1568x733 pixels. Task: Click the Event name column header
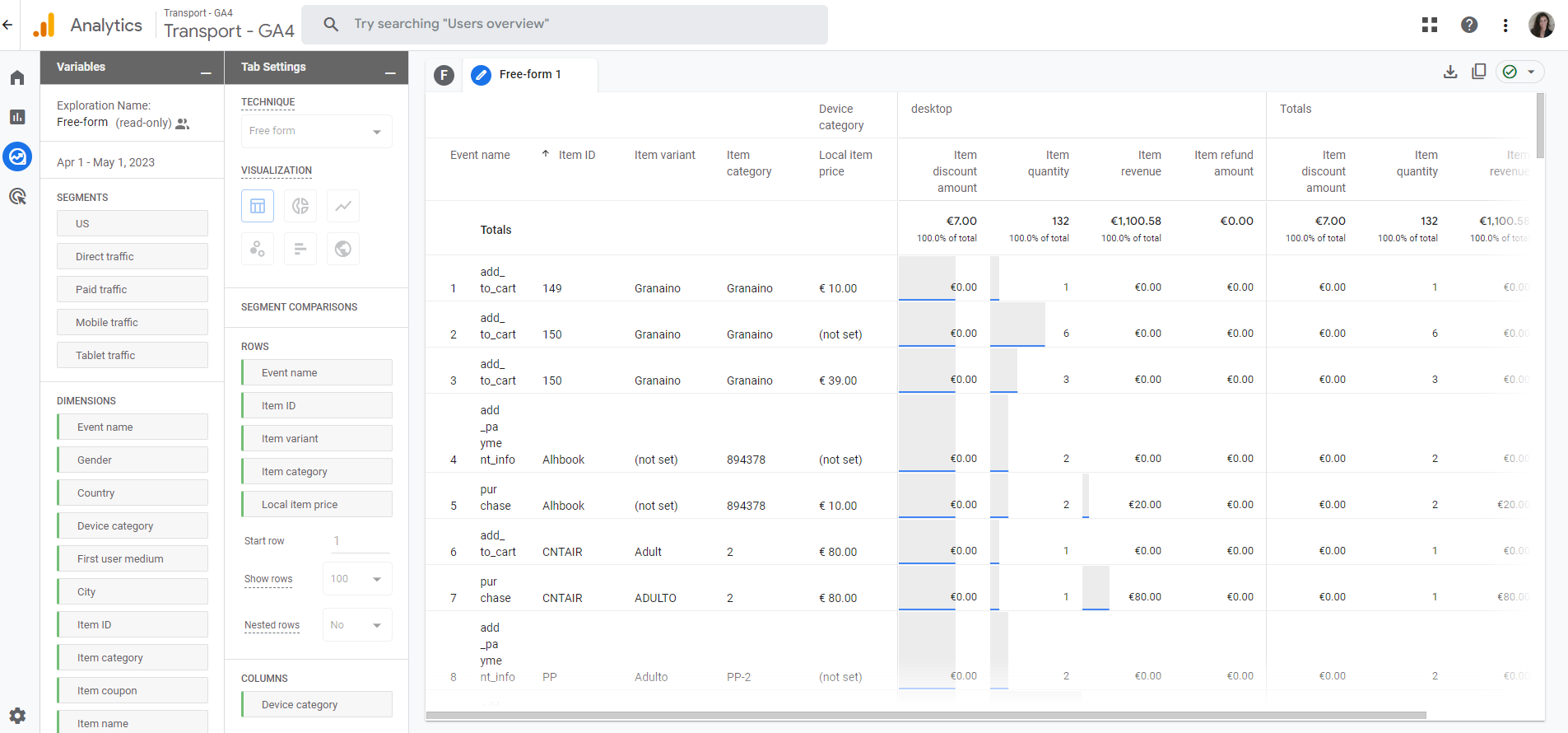coord(480,155)
